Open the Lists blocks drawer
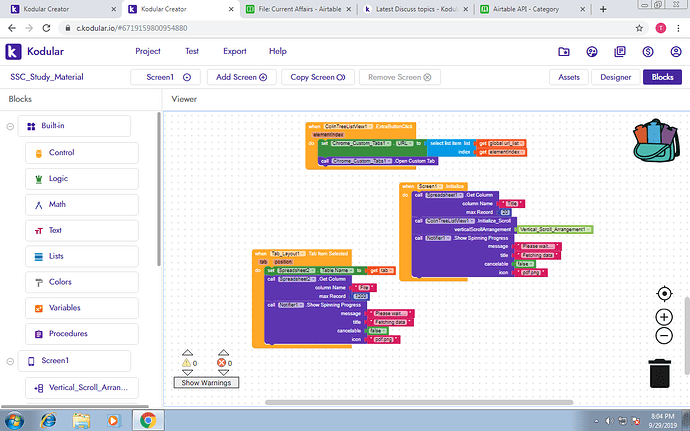690x431 pixels. pyautogui.click(x=82, y=256)
